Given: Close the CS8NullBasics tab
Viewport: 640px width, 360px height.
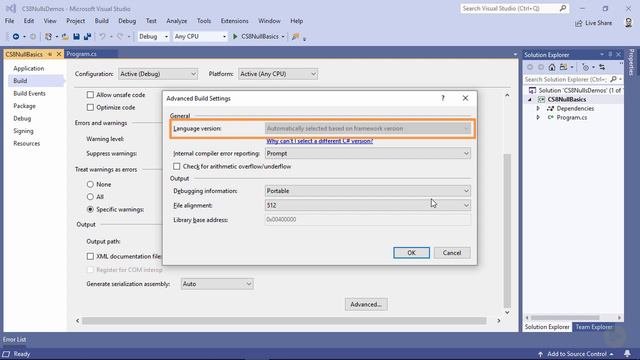Looking at the screenshot, I should (59, 54).
